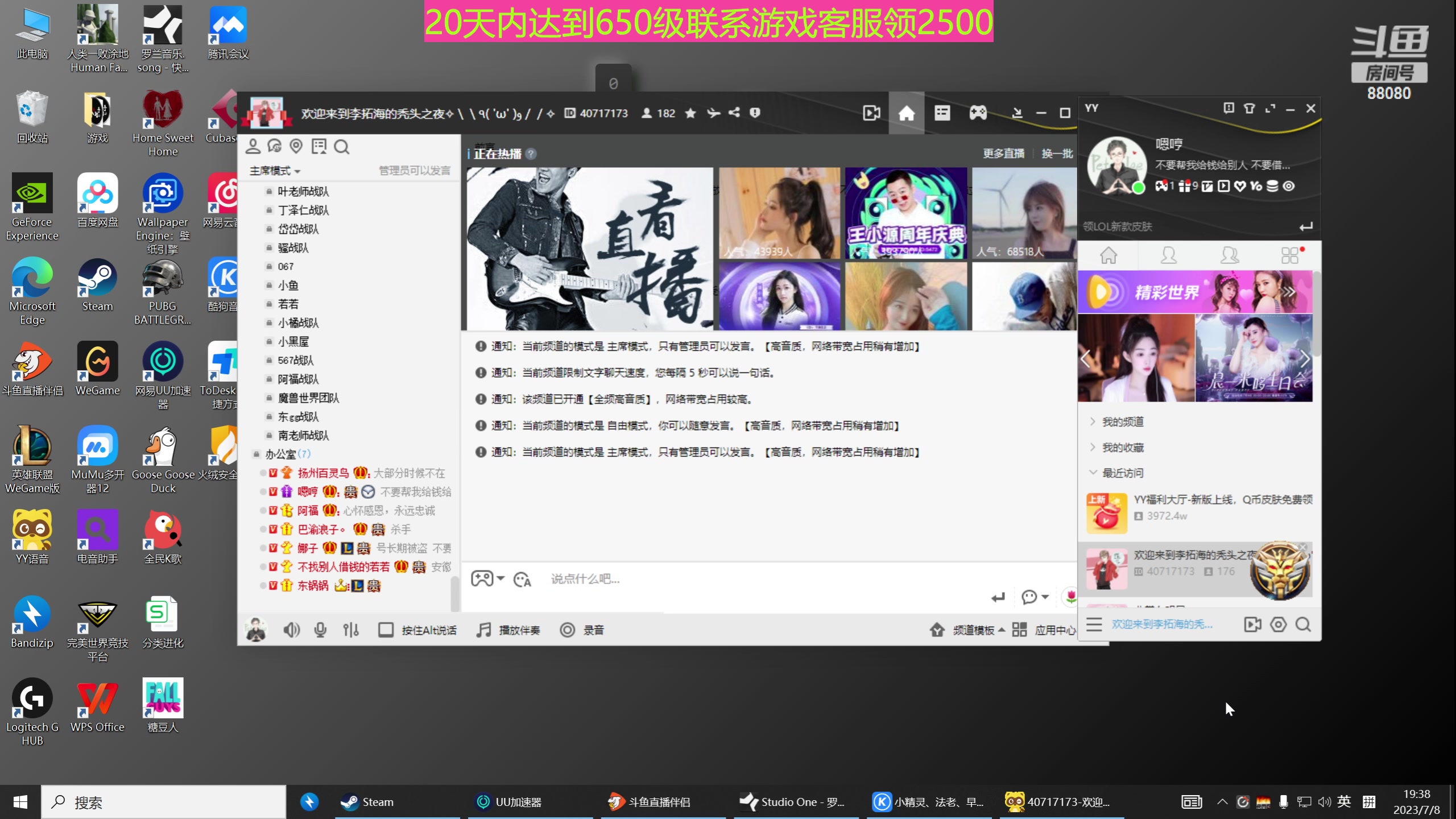Mute the speaker icon in the bottom bar
Screen dimensions: 1456x819
click(291, 630)
